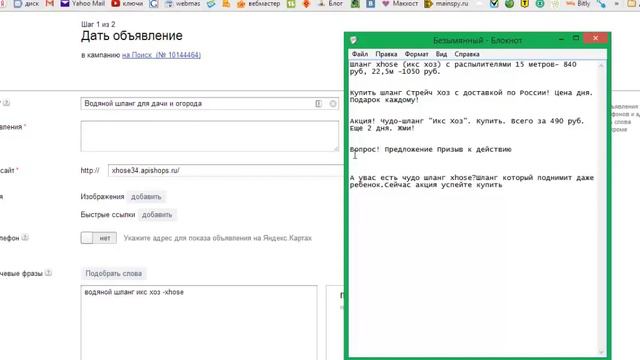Screen dimensions: 640x360
Task: Click the yellow T bookmark icon
Action: click(x=525, y=4)
